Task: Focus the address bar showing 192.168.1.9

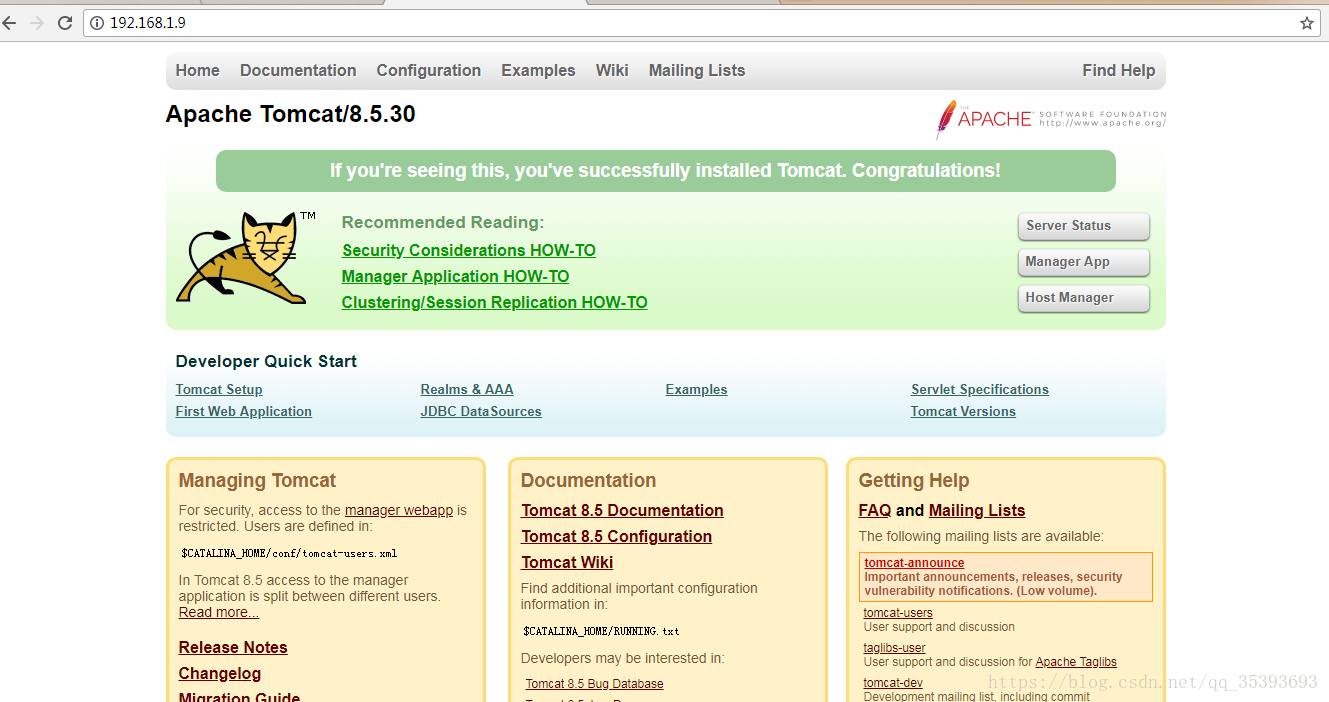Action: tap(700, 22)
